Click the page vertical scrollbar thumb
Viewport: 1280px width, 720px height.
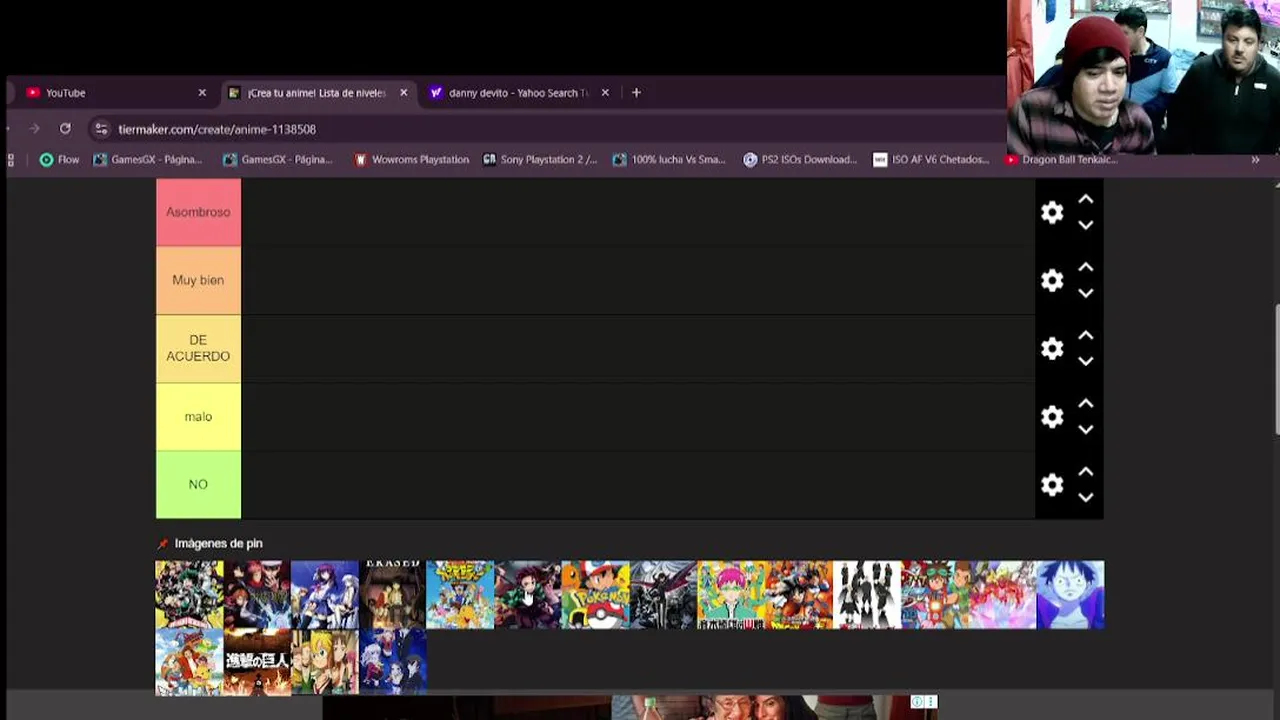pos(1276,370)
